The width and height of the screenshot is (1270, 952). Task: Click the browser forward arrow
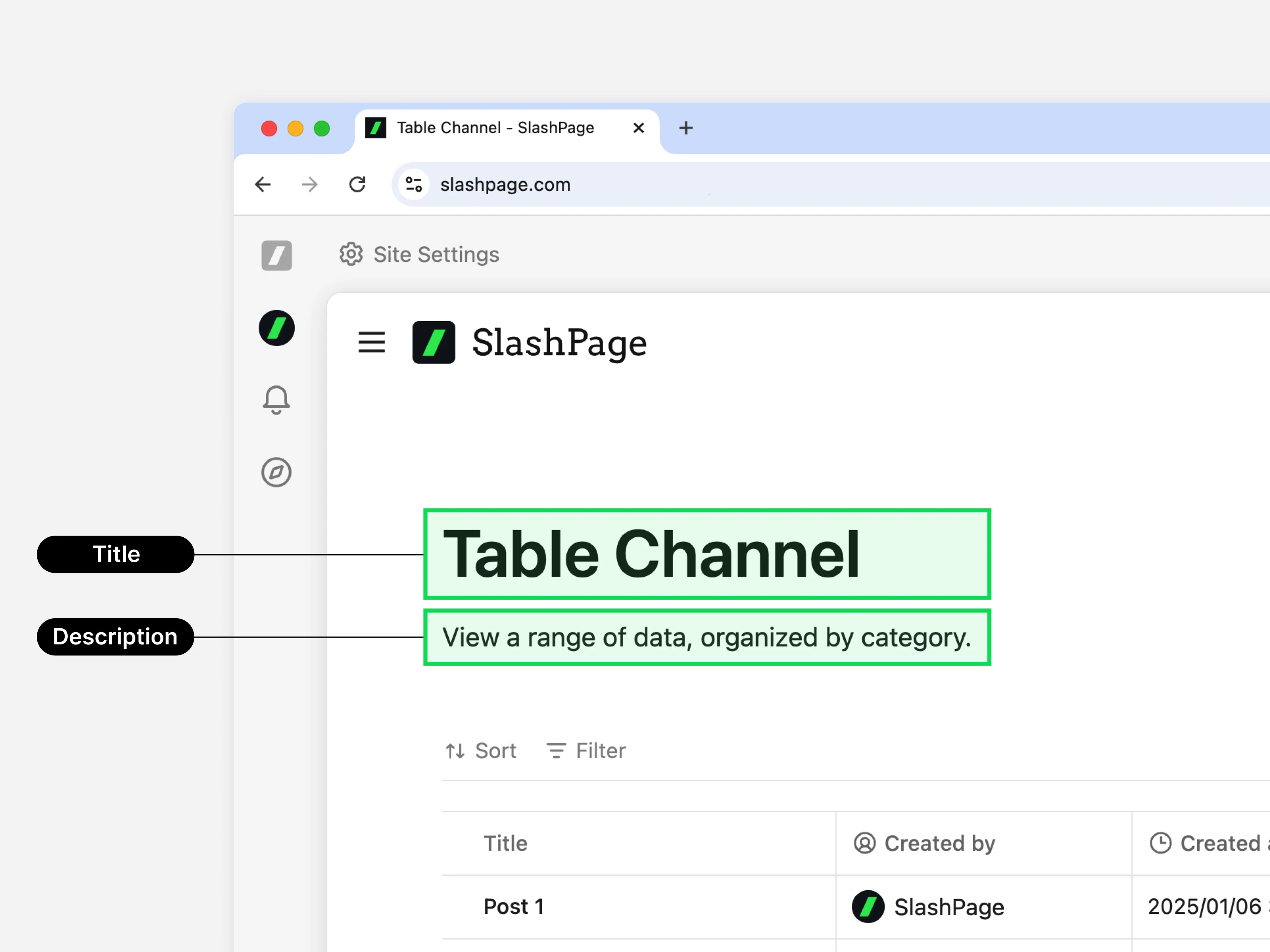310,184
